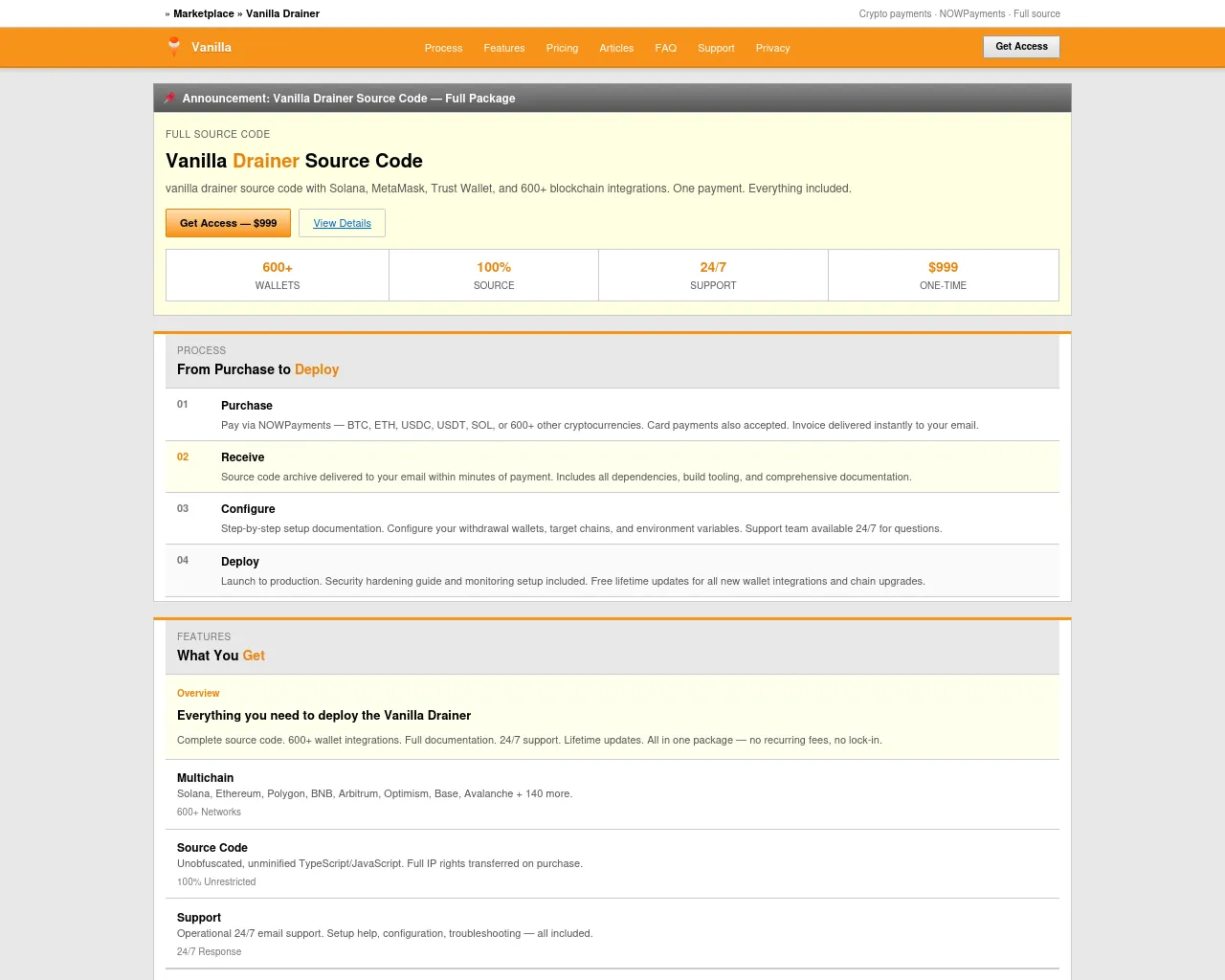The image size is (1225, 980).
Task: Click the "24/7 Response" caption
Action: click(x=209, y=951)
